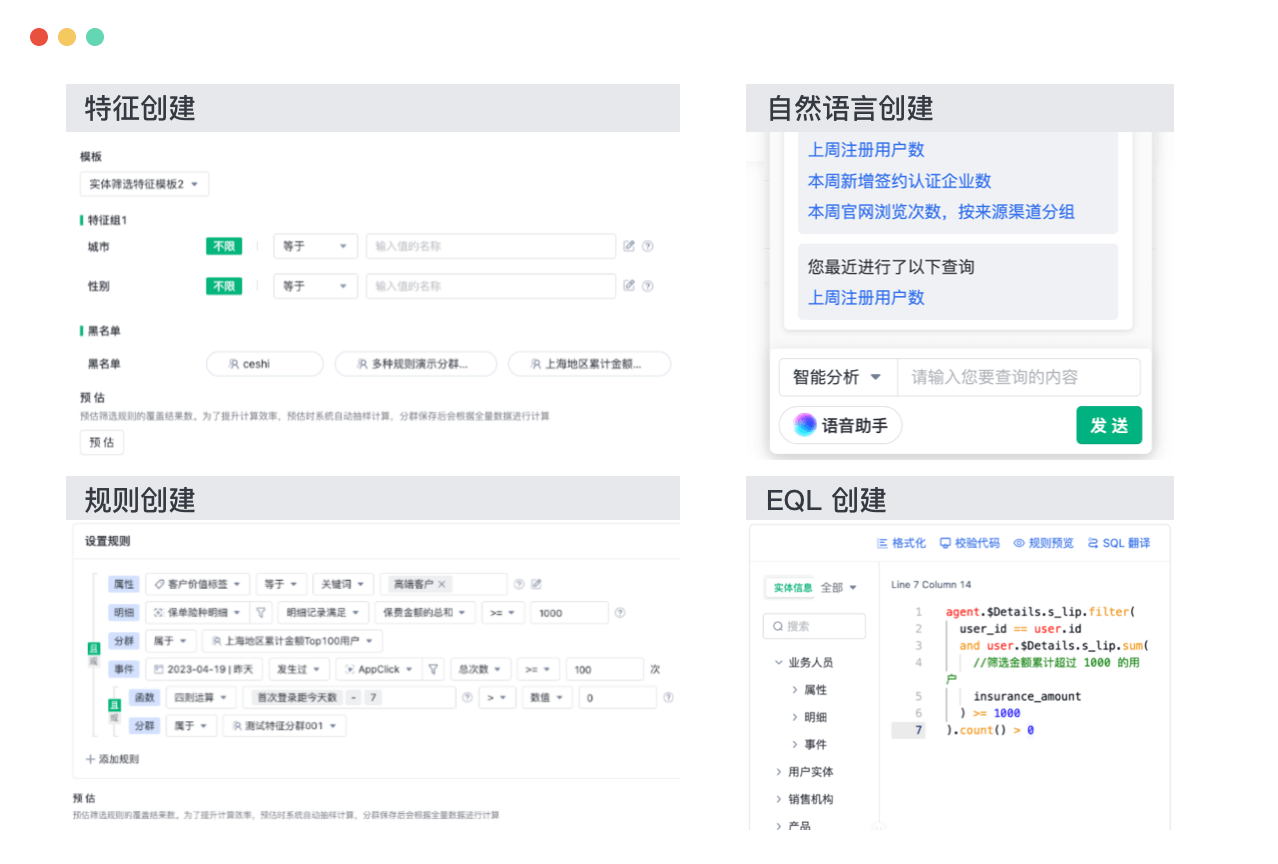Open the >= operator dropdown before 1000
The width and height of the screenshot is (1278, 864).
tap(503, 612)
